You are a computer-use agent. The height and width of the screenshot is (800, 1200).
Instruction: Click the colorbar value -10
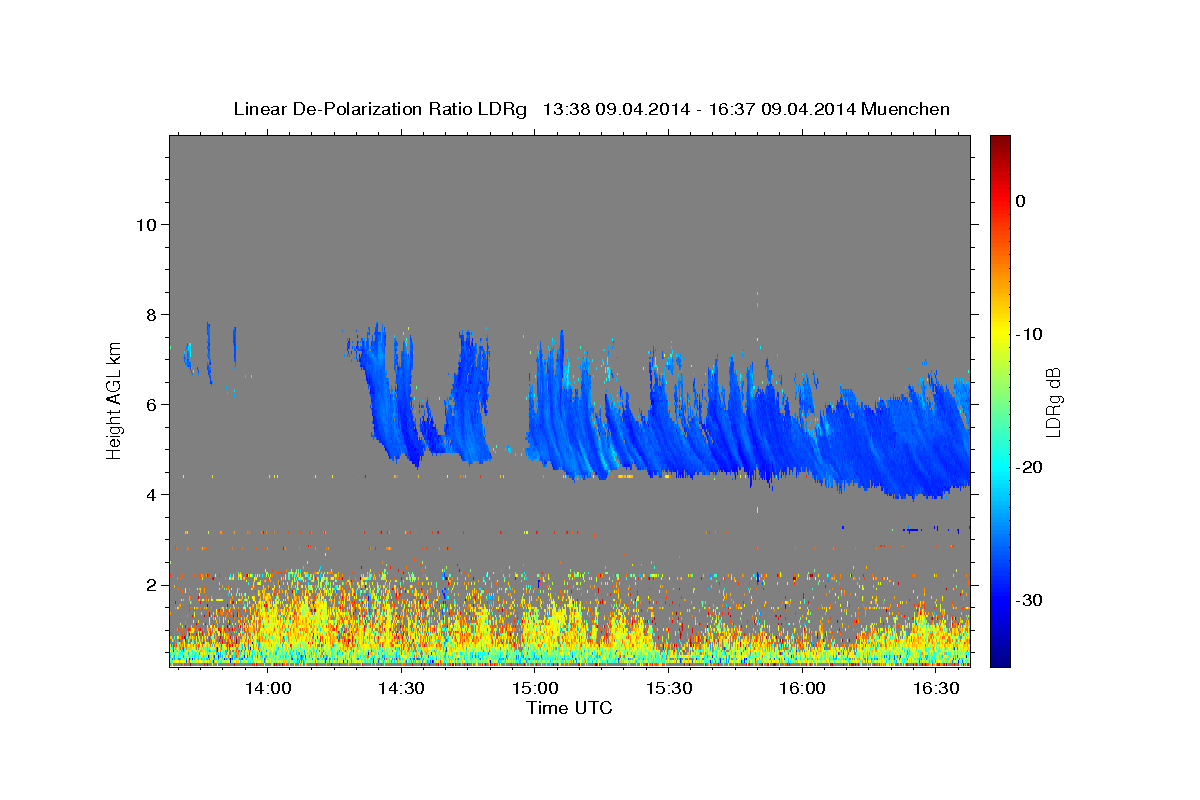pyautogui.click(x=1029, y=334)
